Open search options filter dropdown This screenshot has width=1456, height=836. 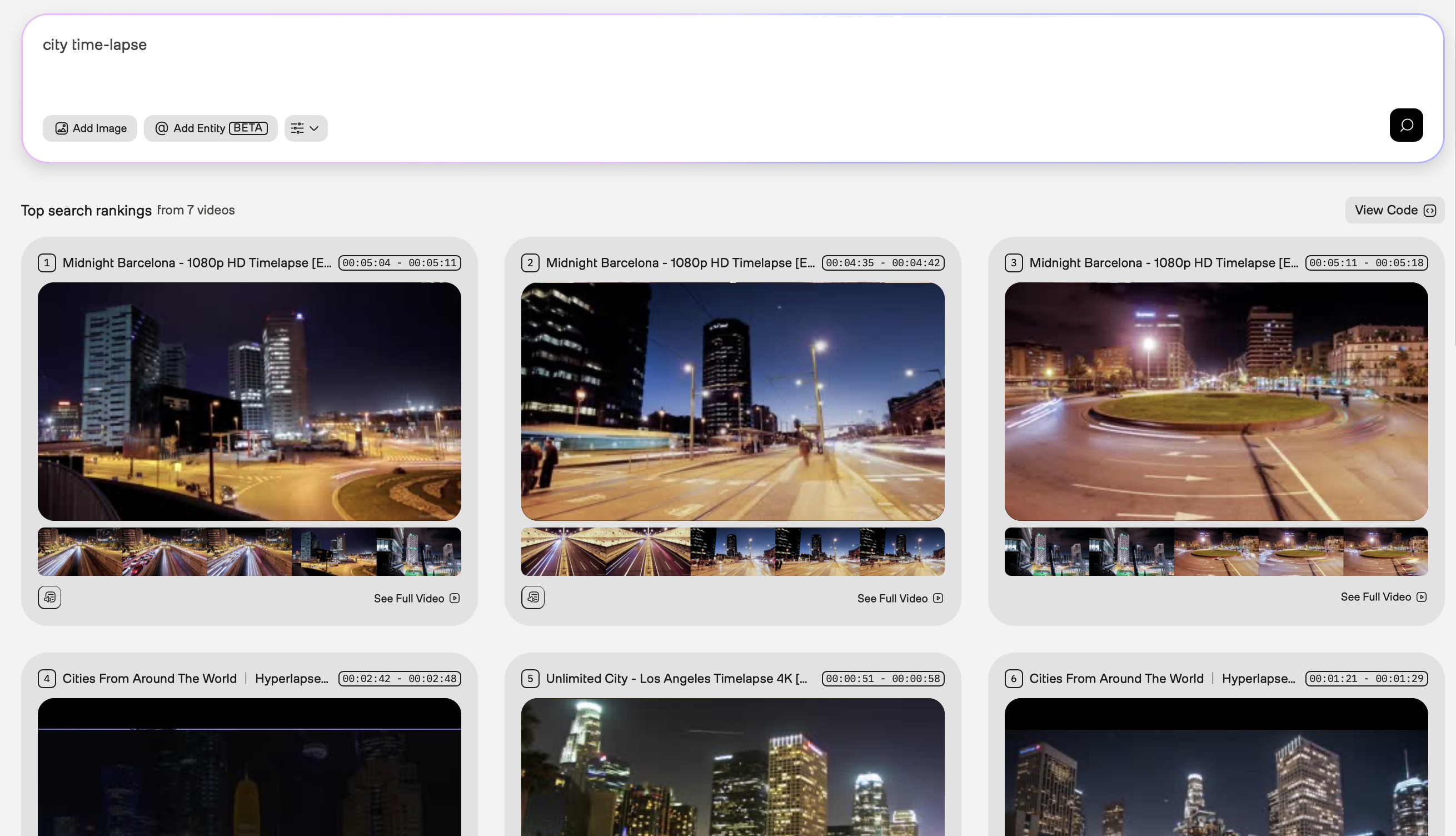305,128
